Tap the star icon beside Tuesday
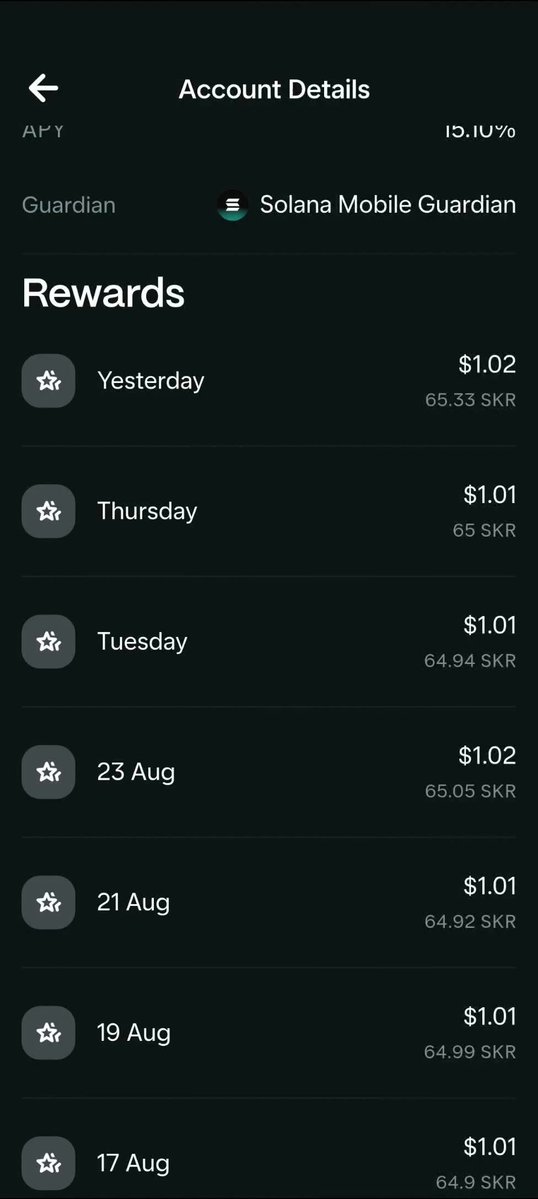Image resolution: width=538 pixels, height=1199 pixels. pos(48,642)
